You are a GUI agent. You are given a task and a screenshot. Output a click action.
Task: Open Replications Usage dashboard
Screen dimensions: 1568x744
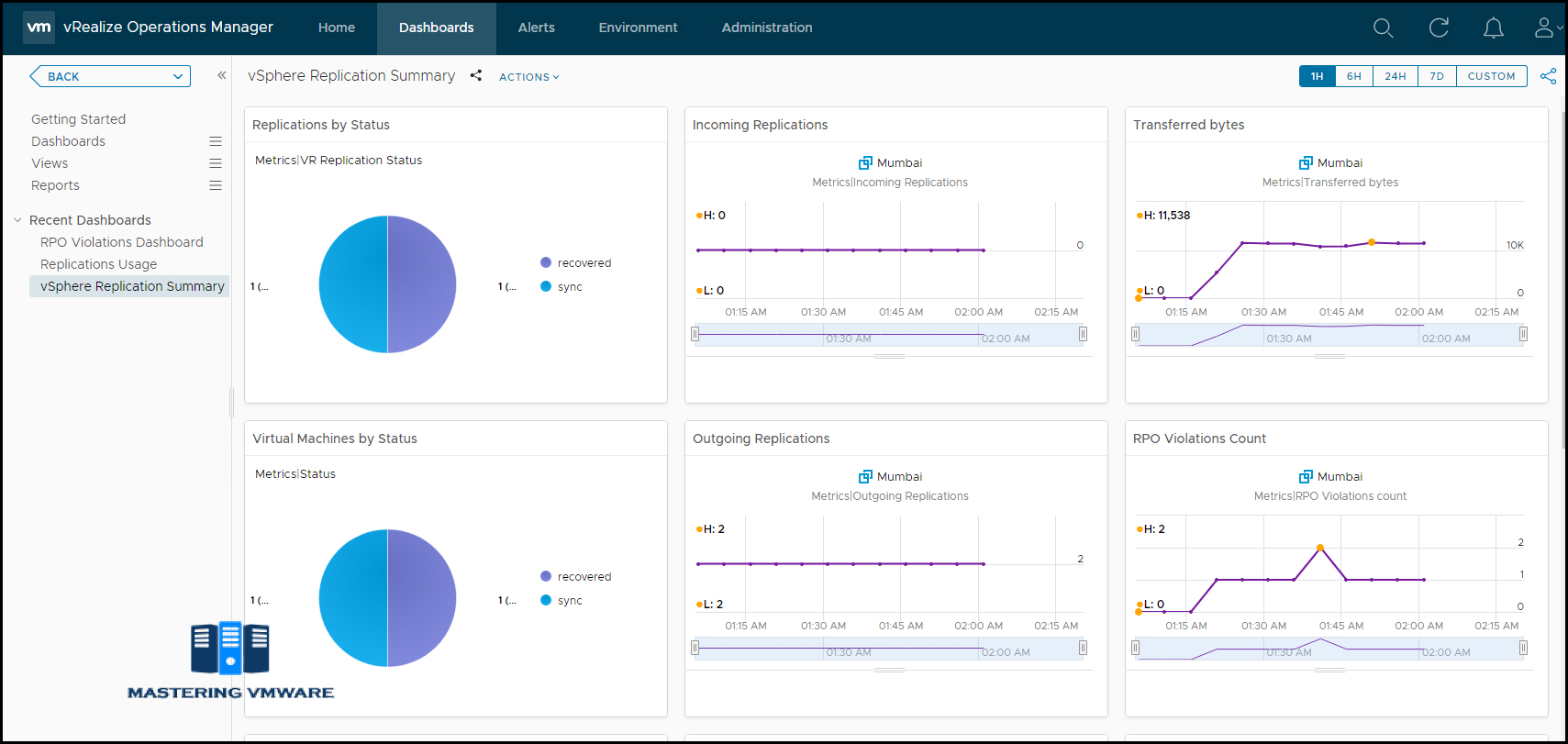click(98, 264)
